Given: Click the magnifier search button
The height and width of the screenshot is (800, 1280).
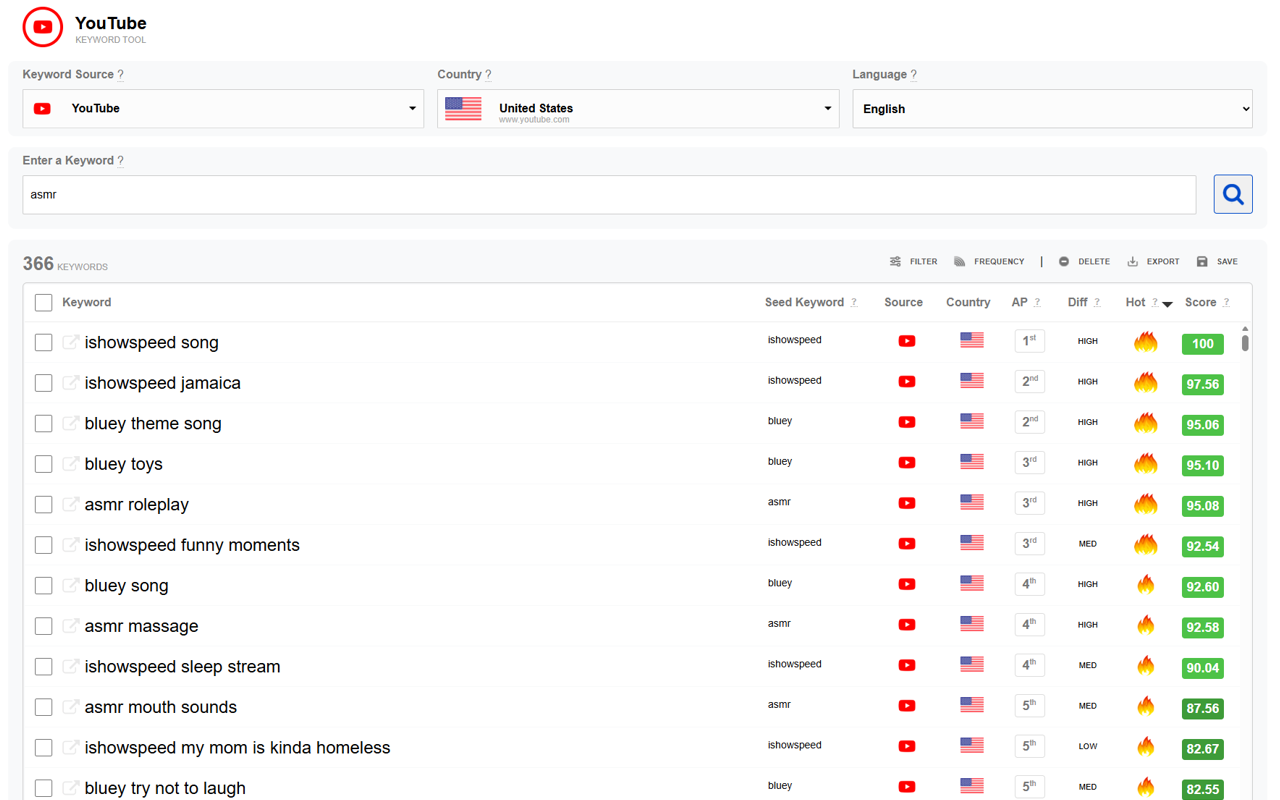Looking at the screenshot, I should [1233, 194].
